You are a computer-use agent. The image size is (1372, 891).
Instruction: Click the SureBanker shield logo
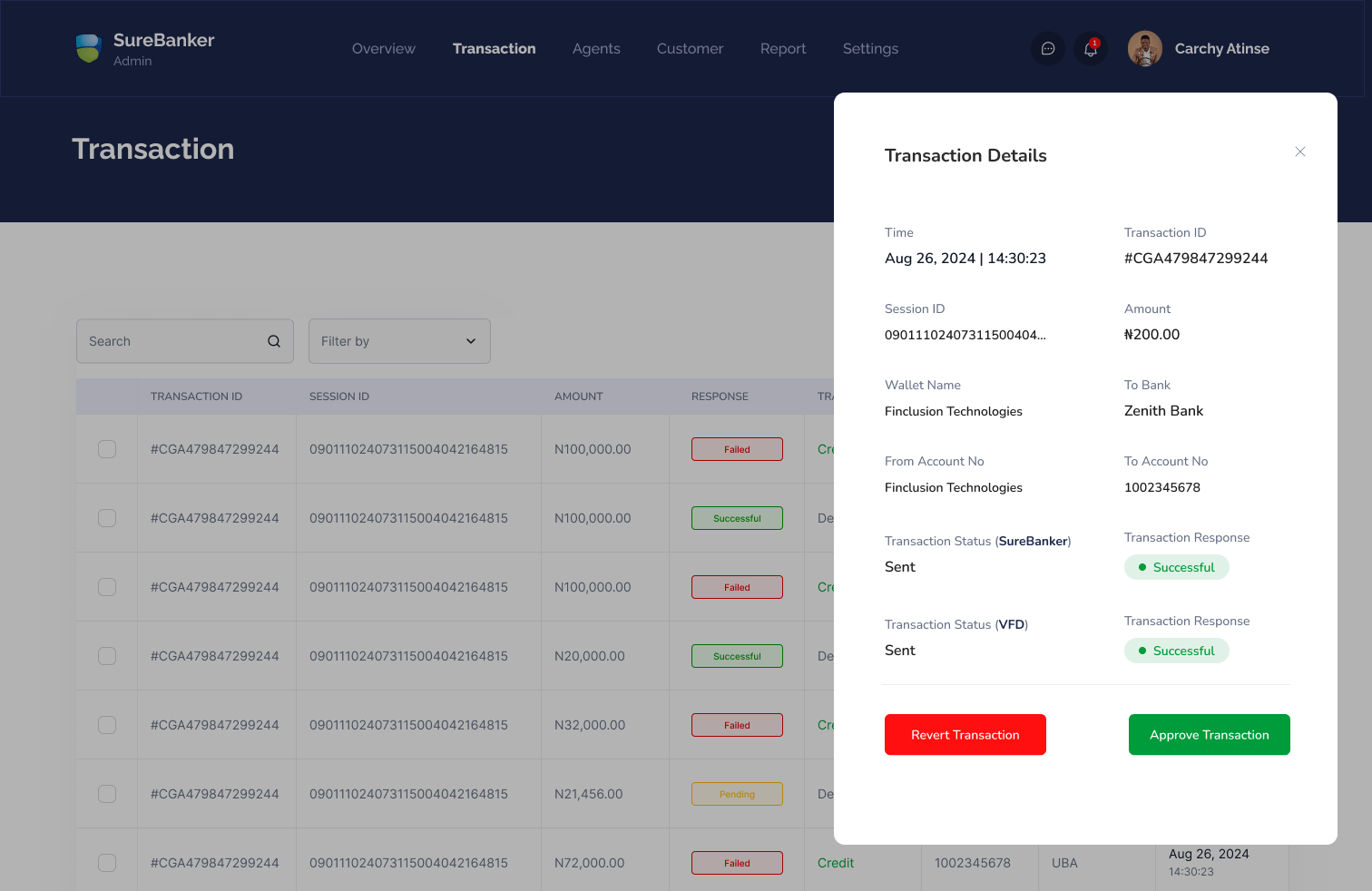pyautogui.click(x=88, y=48)
